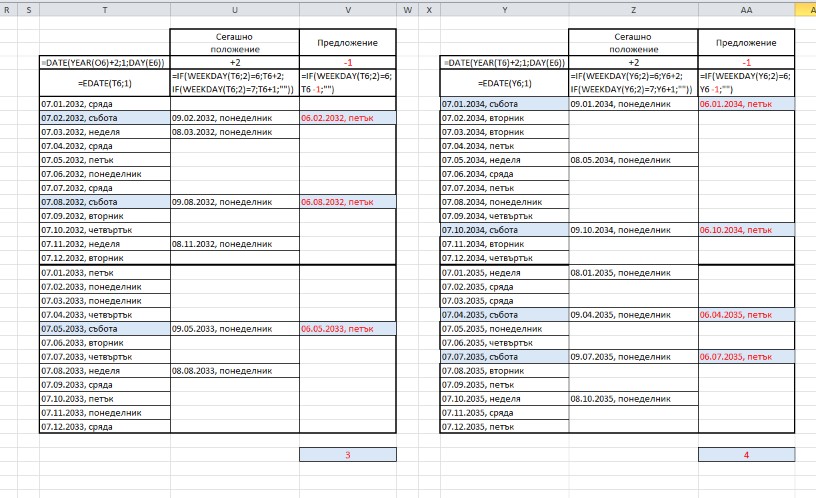
Task: Select column U header
Action: [234, 9]
